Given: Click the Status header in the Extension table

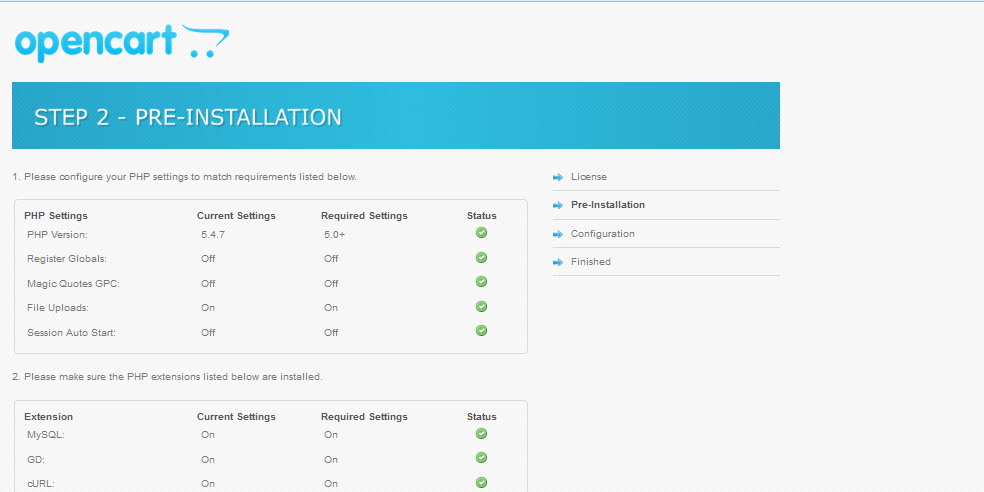Looking at the screenshot, I should tap(481, 417).
